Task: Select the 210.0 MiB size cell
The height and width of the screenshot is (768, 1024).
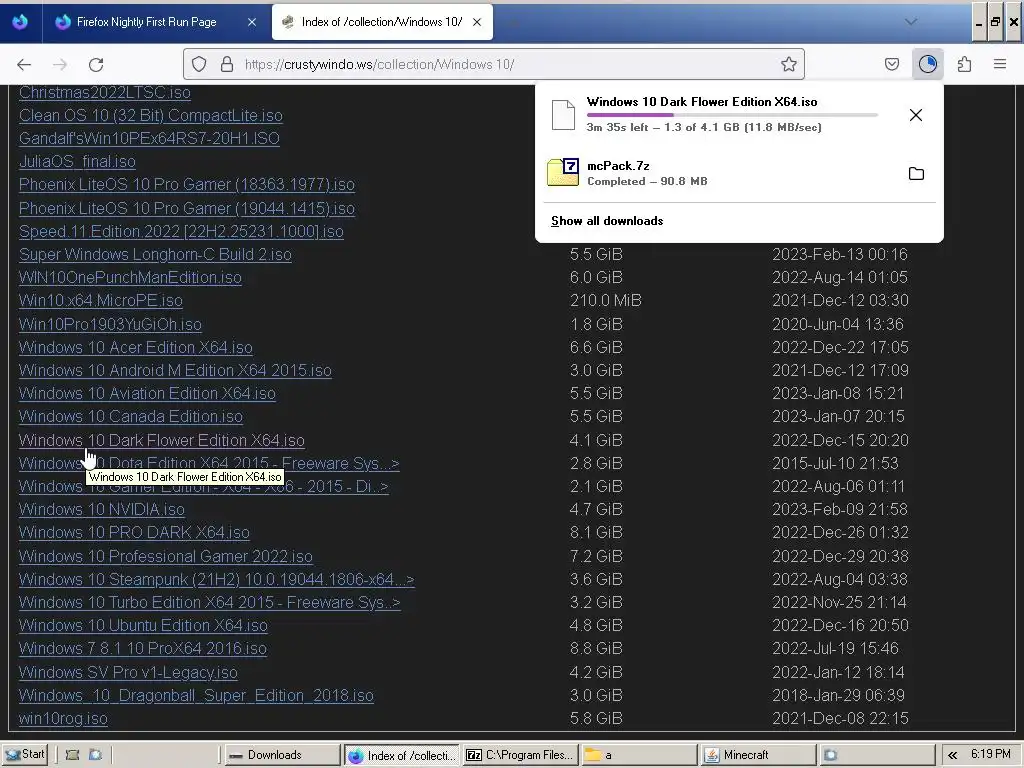Action: tap(605, 300)
